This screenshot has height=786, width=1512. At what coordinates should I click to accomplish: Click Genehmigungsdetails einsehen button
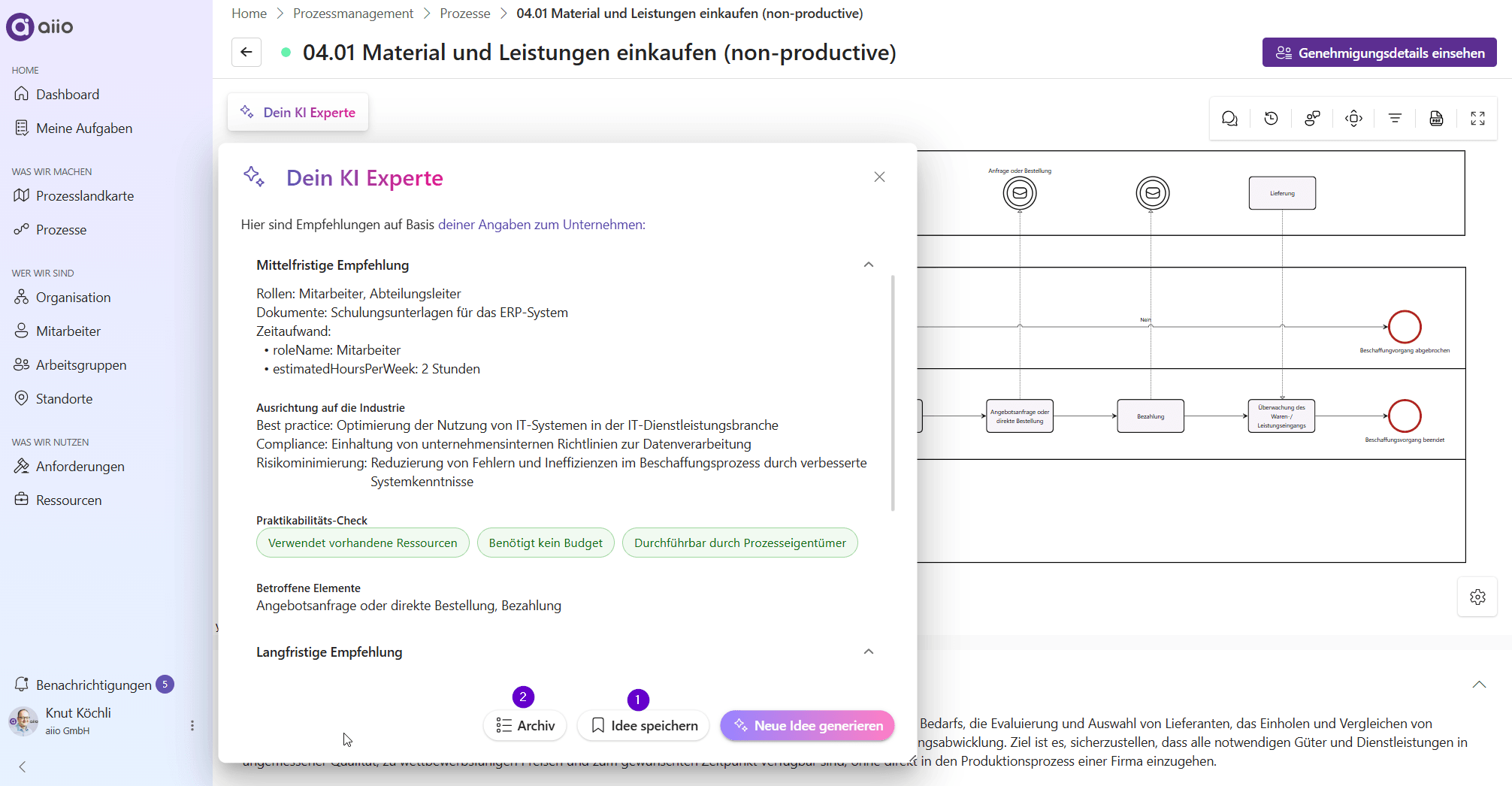pos(1379,53)
